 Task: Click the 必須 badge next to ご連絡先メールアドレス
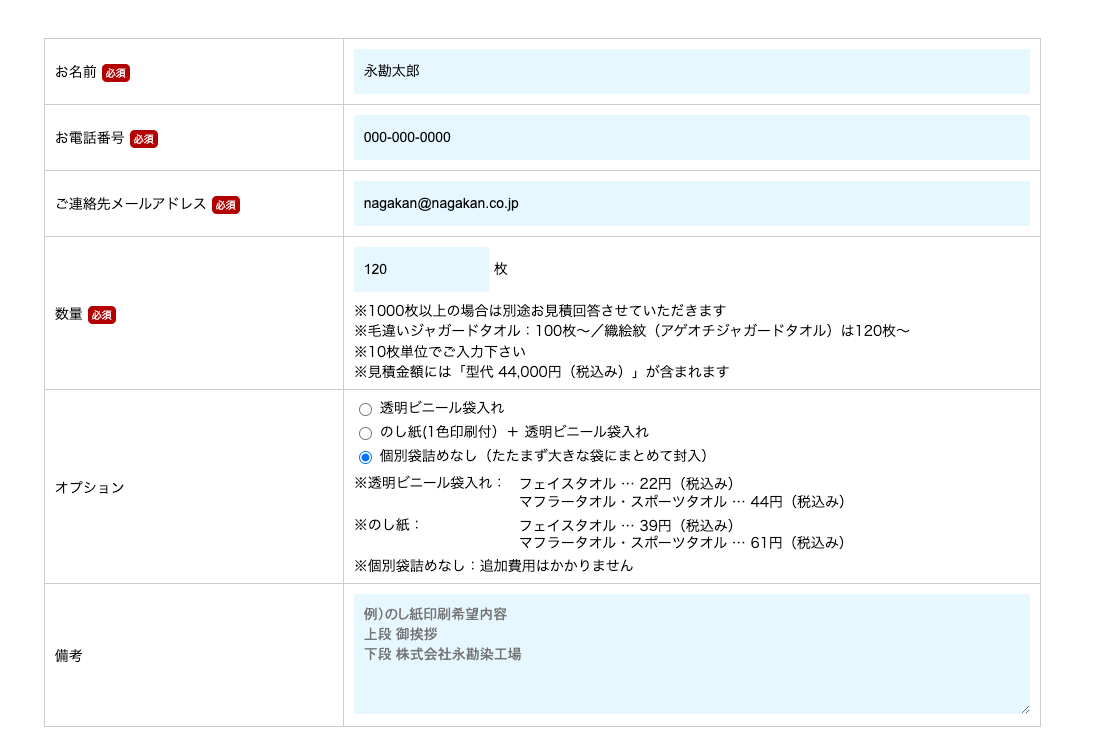point(226,205)
